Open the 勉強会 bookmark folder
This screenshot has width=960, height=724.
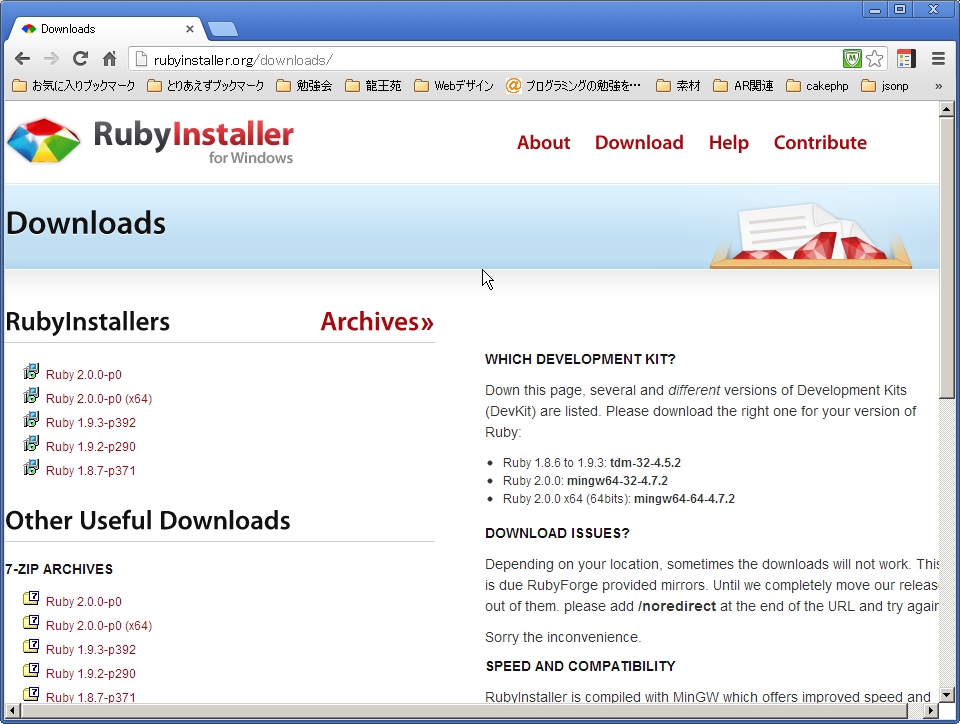click(304, 86)
